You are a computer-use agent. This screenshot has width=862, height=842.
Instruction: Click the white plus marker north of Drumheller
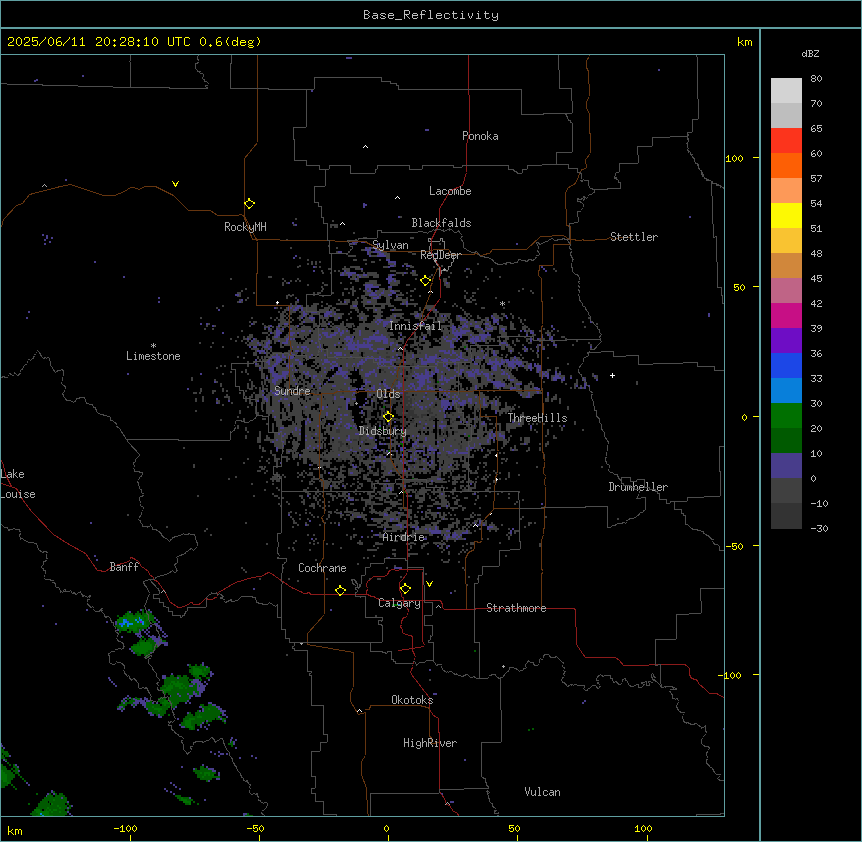click(x=612, y=375)
